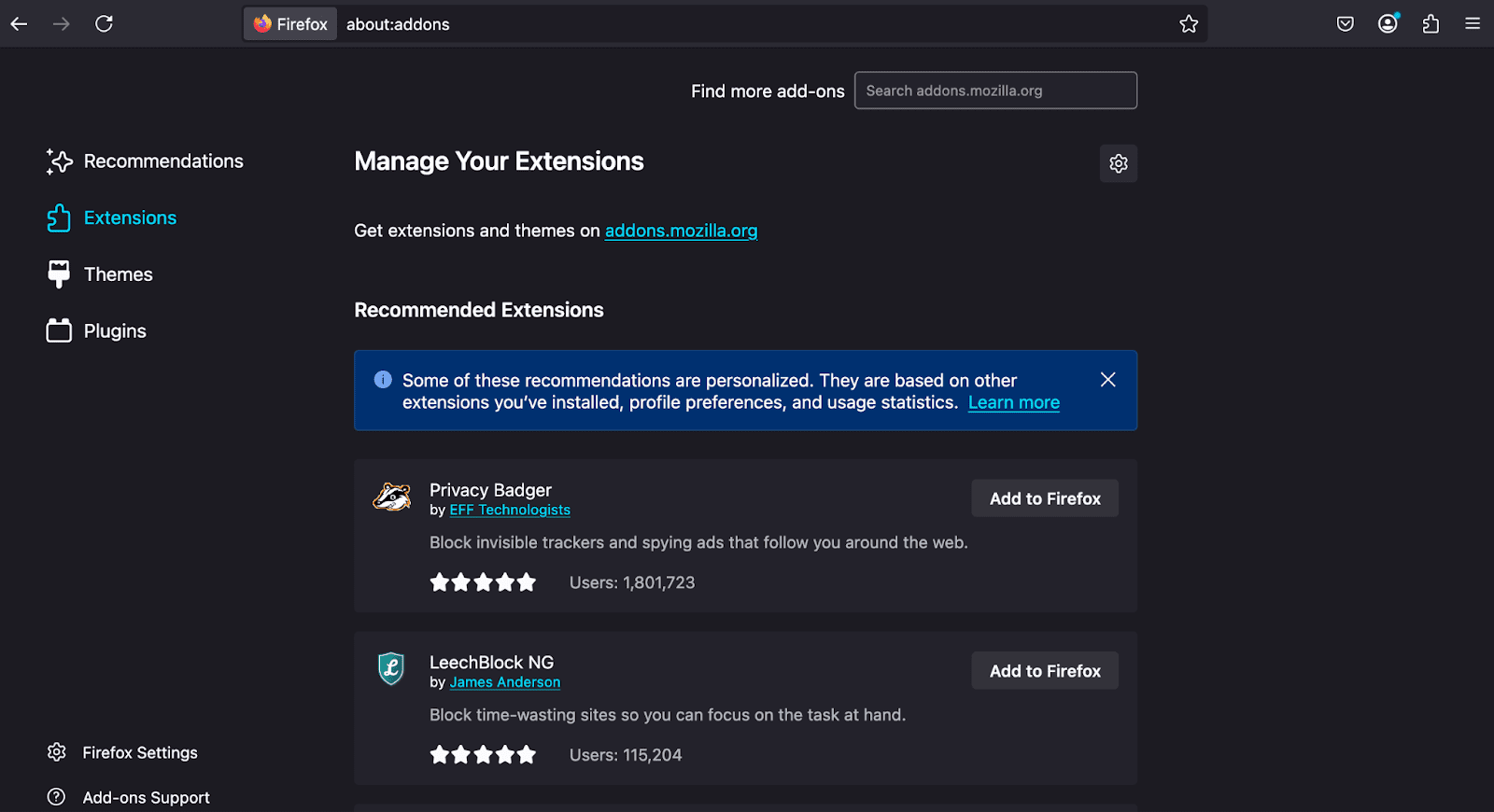This screenshot has height=812, width=1494.
Task: Open the Pocket save icon
Action: tap(1345, 24)
